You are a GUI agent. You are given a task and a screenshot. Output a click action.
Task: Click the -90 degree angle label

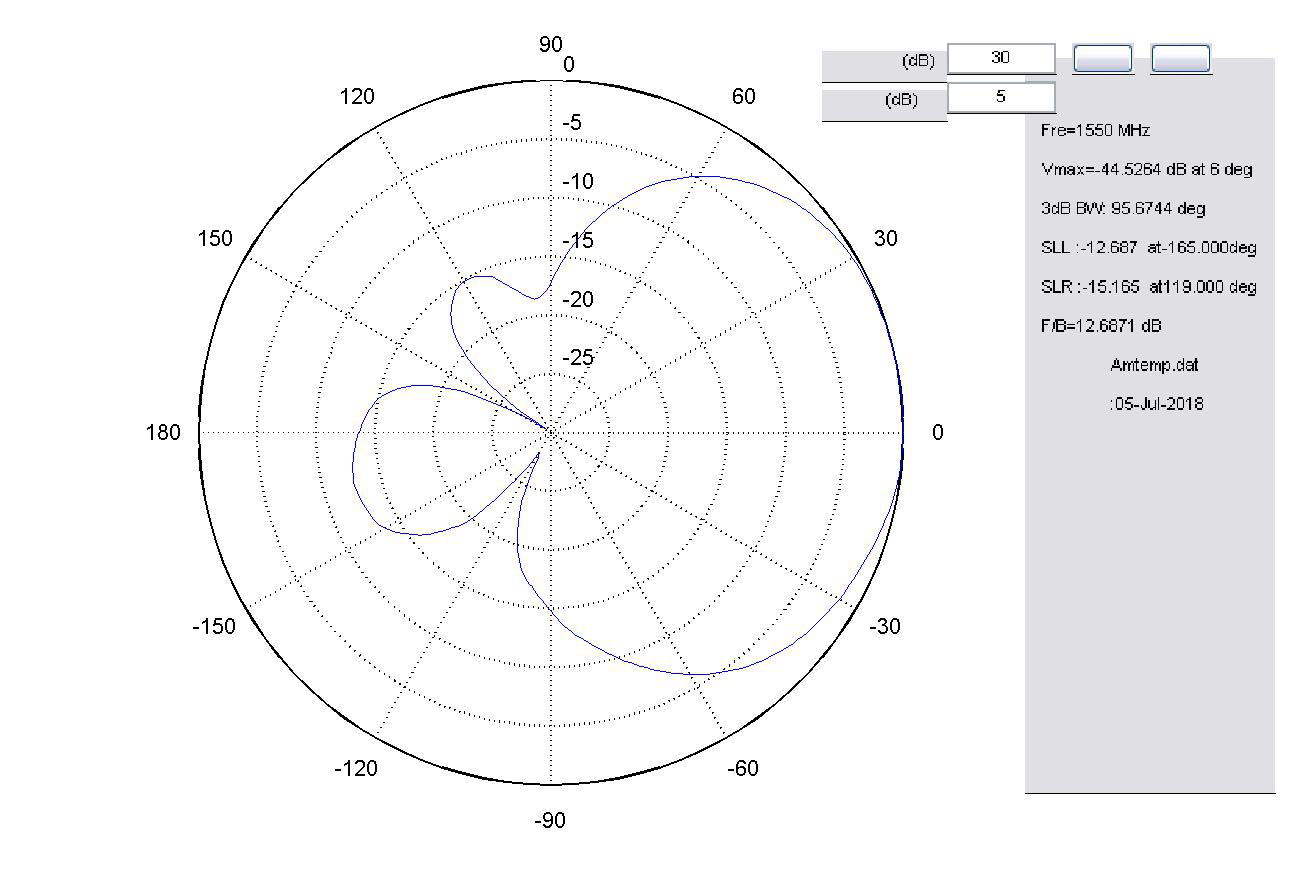click(550, 821)
